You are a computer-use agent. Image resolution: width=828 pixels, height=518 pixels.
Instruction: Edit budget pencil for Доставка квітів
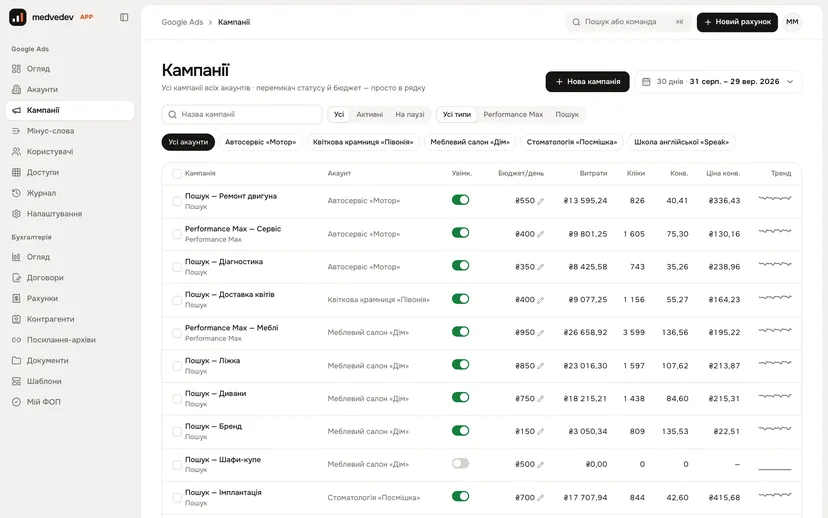click(541, 300)
